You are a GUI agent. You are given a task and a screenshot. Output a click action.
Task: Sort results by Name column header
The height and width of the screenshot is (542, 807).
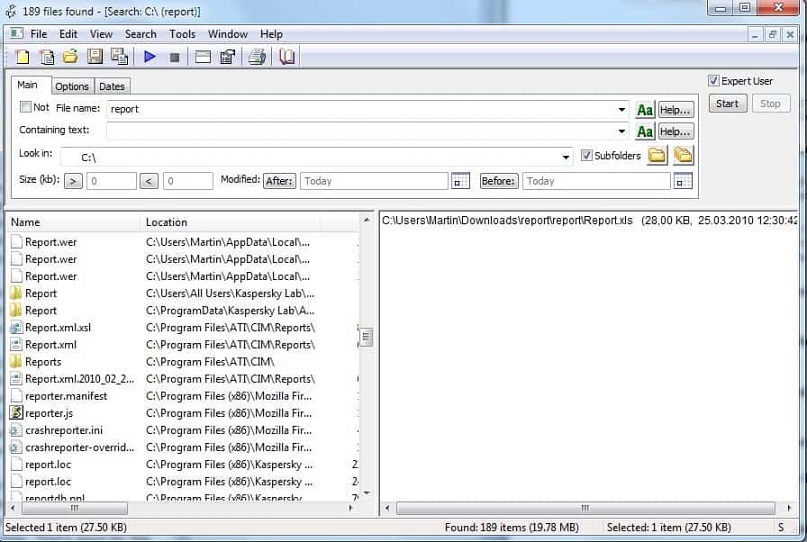tap(74, 222)
